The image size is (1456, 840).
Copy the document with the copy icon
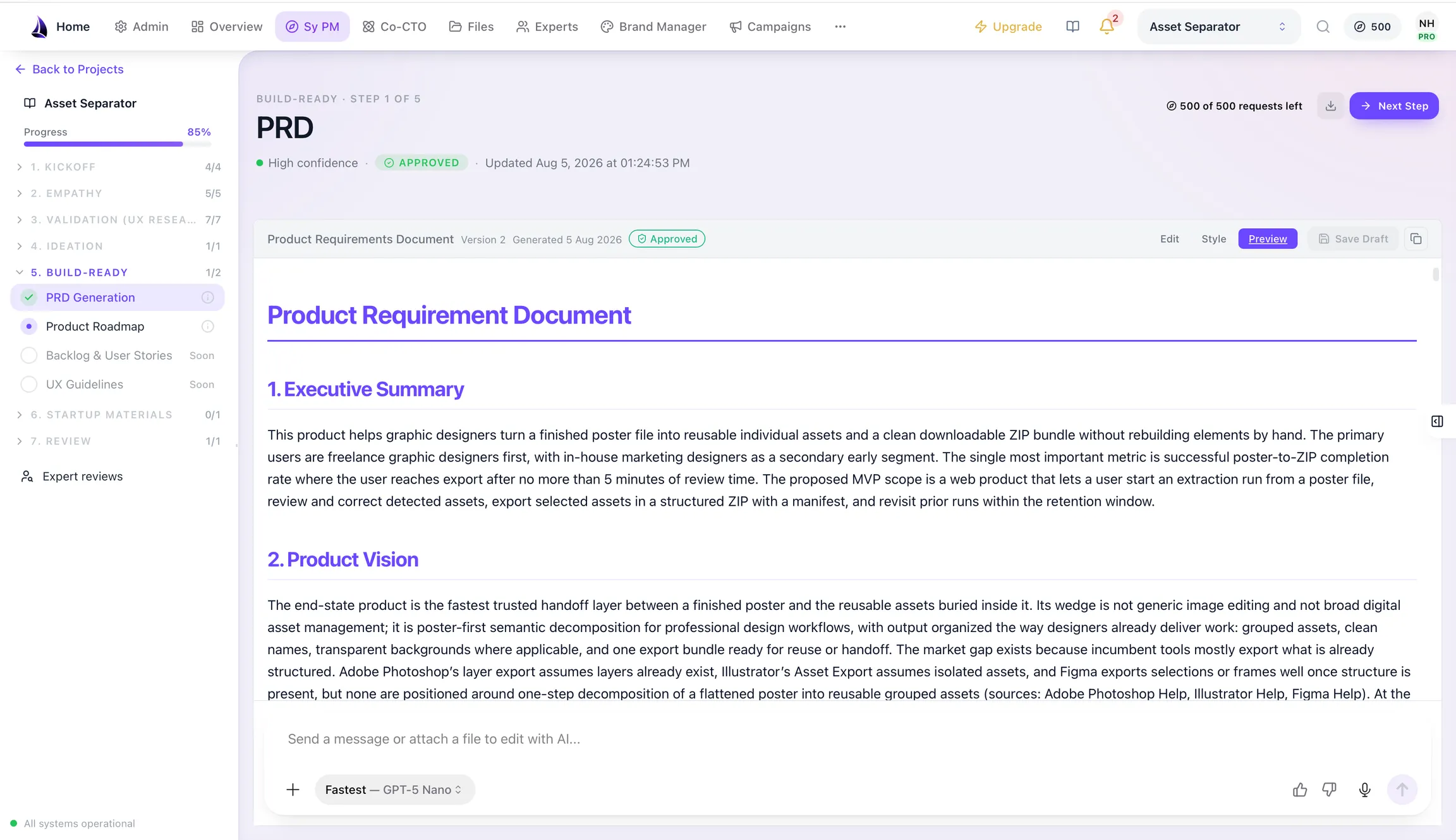1416,239
